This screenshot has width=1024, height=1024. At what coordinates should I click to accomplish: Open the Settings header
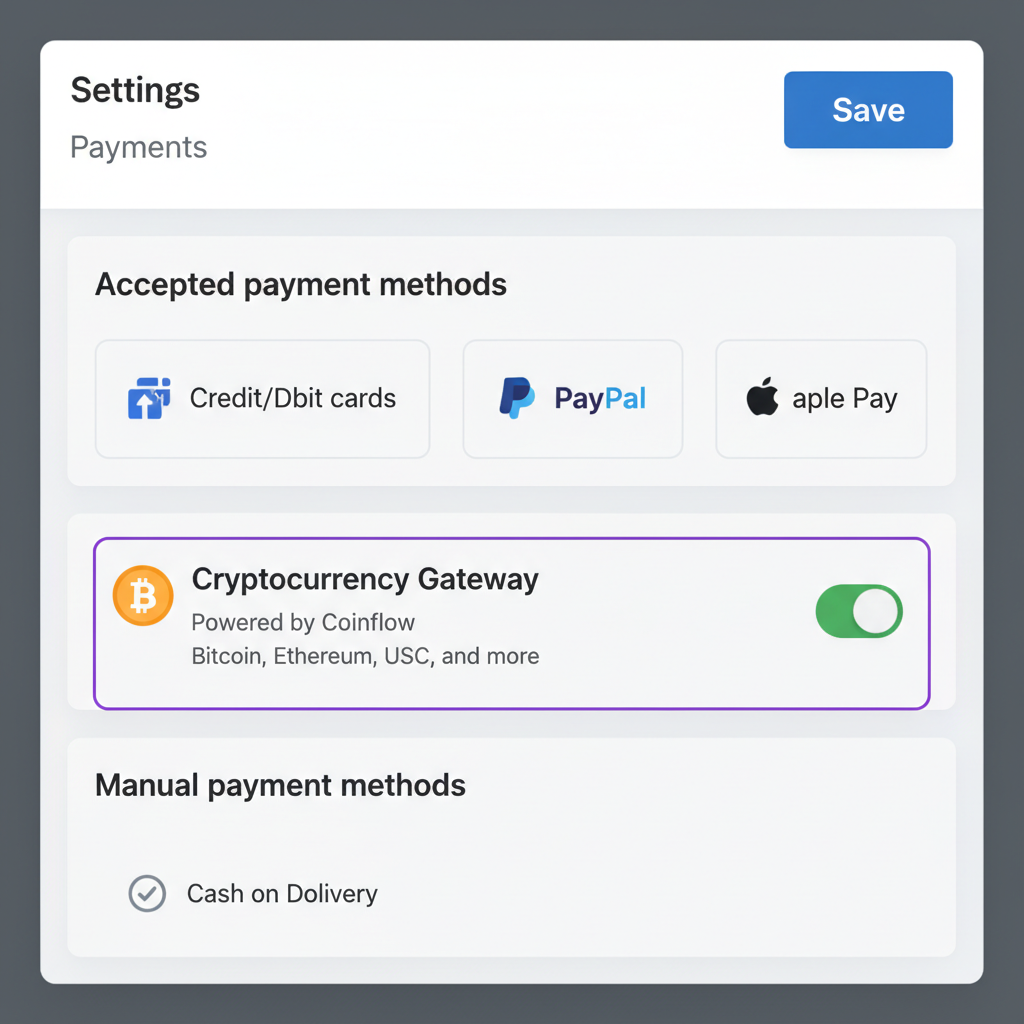coord(135,90)
